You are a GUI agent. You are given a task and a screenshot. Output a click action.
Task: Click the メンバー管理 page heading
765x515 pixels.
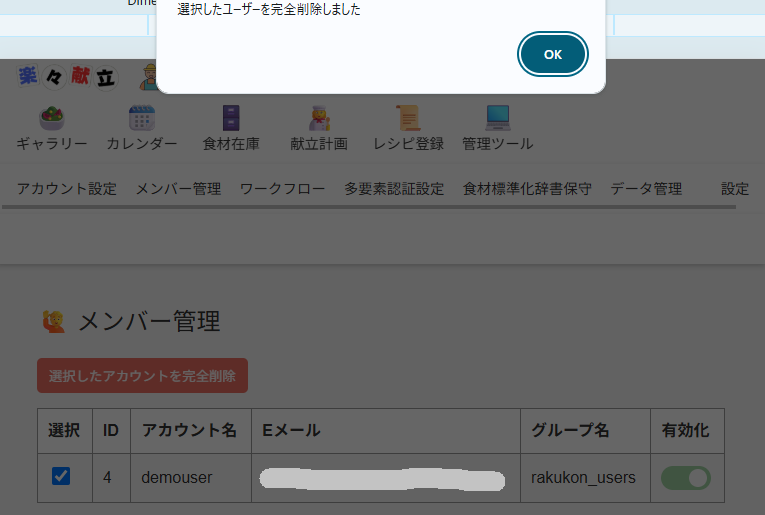click(x=149, y=322)
